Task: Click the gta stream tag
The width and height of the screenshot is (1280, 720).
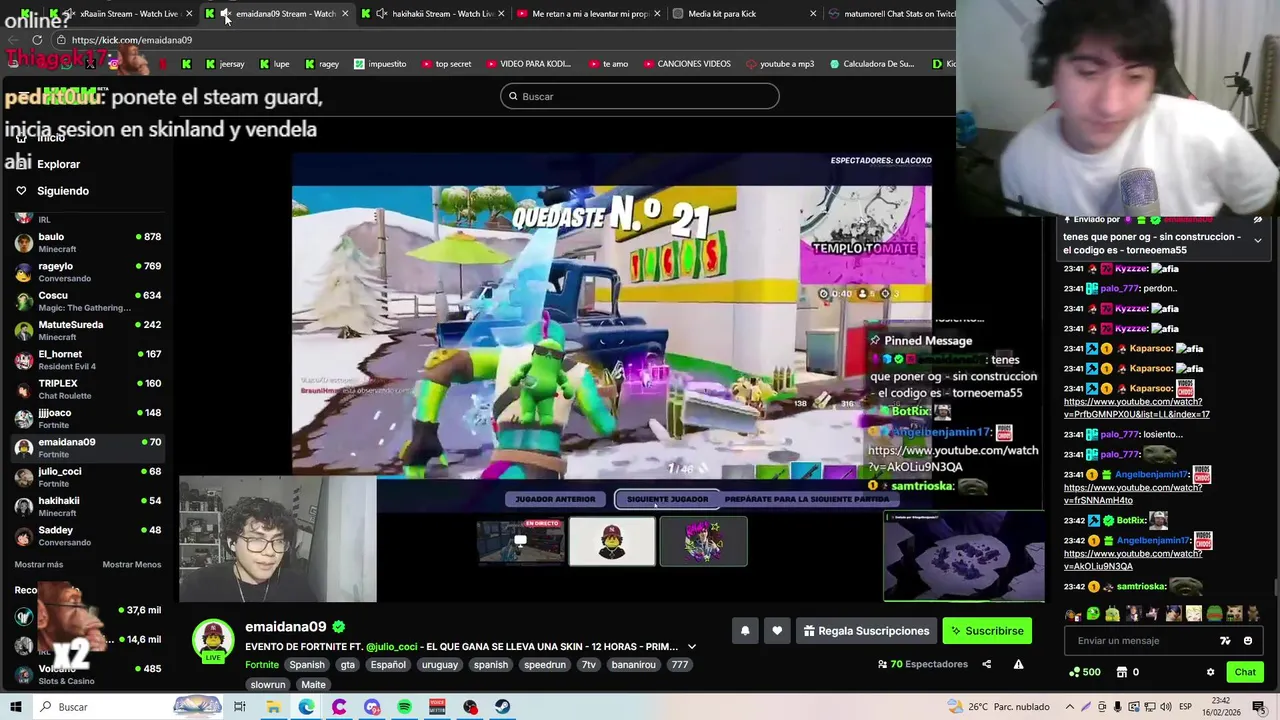Action: click(347, 665)
